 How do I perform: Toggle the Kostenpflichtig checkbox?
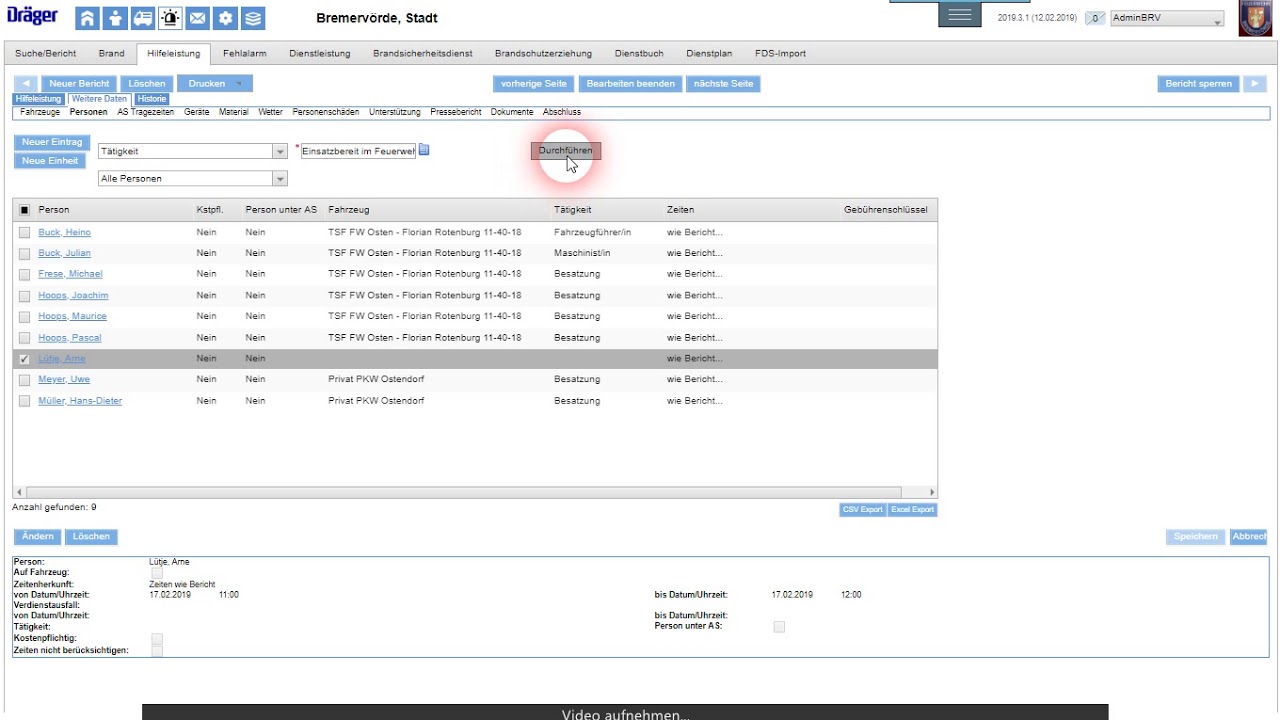pos(157,638)
